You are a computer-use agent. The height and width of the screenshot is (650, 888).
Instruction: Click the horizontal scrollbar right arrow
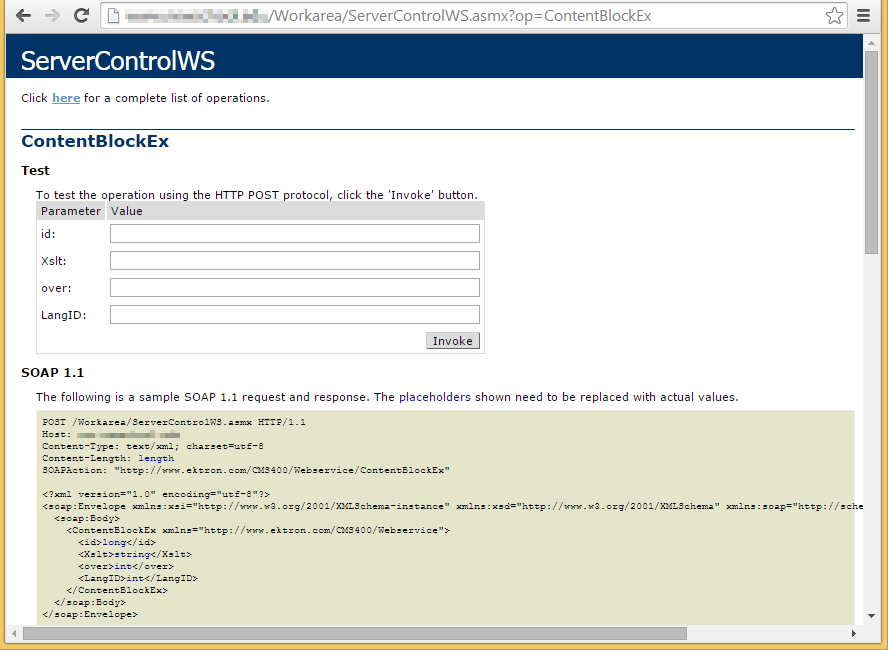click(853, 633)
